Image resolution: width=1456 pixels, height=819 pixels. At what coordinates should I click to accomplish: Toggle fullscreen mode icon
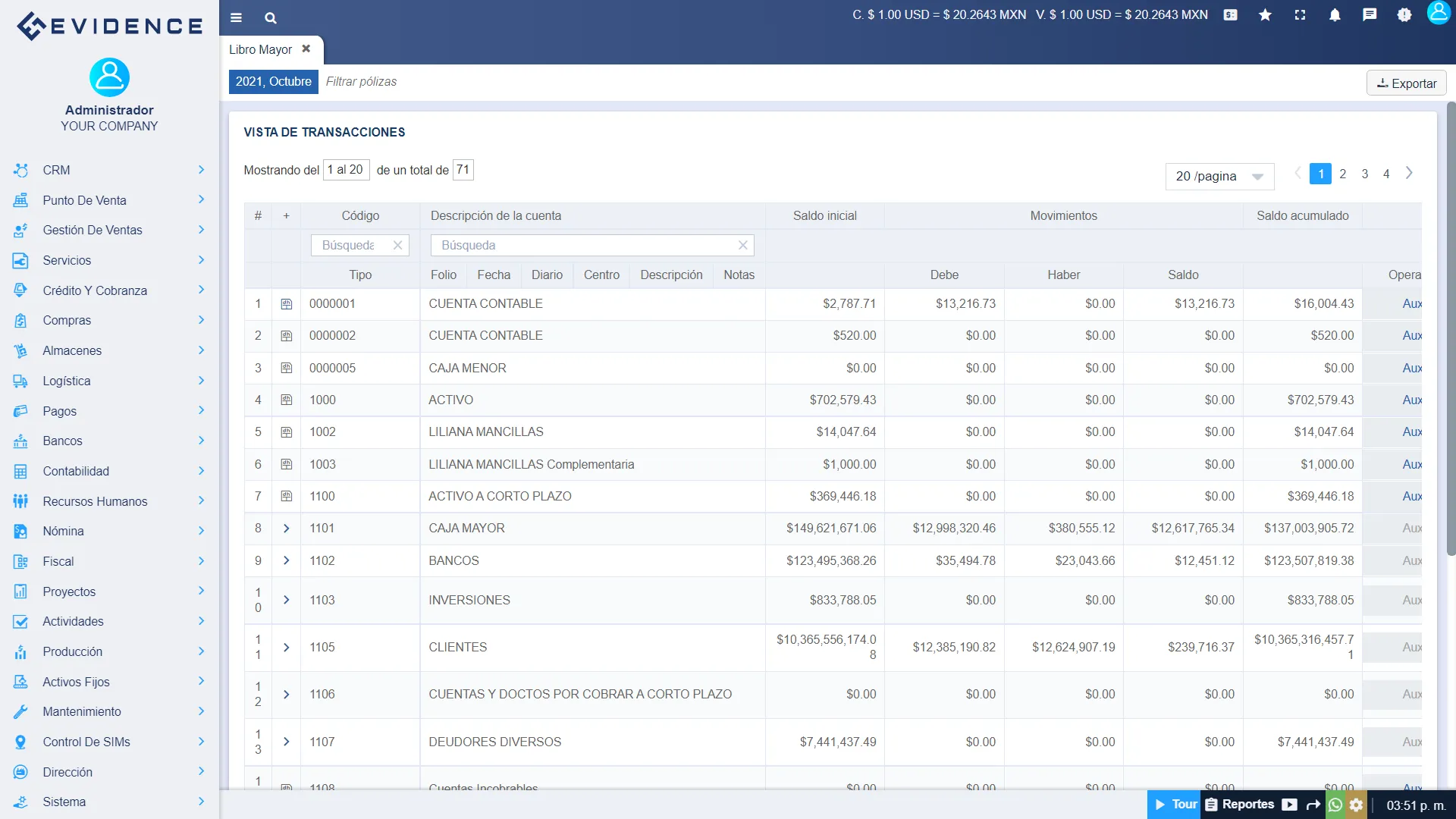(1300, 14)
